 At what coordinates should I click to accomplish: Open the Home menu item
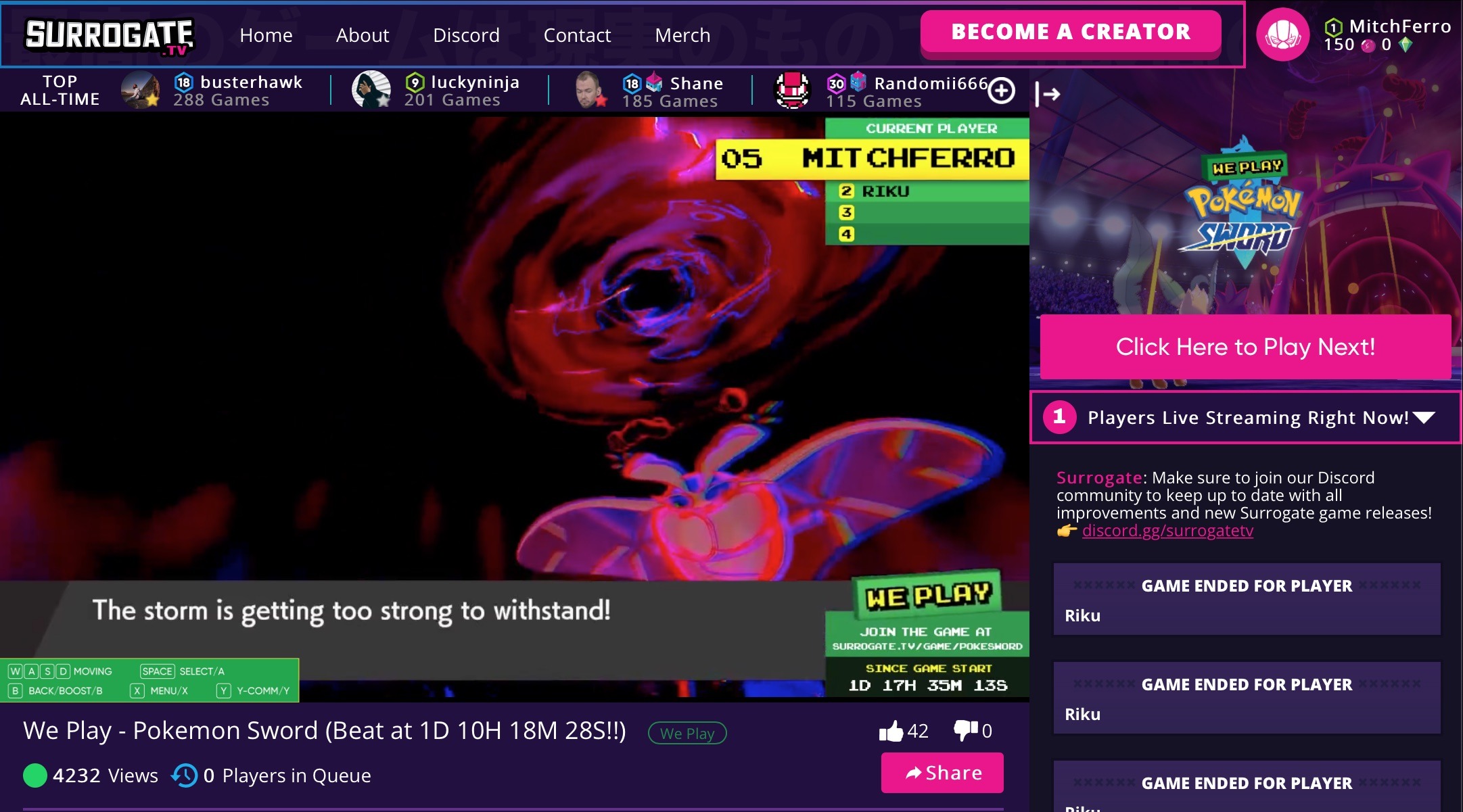click(x=266, y=35)
